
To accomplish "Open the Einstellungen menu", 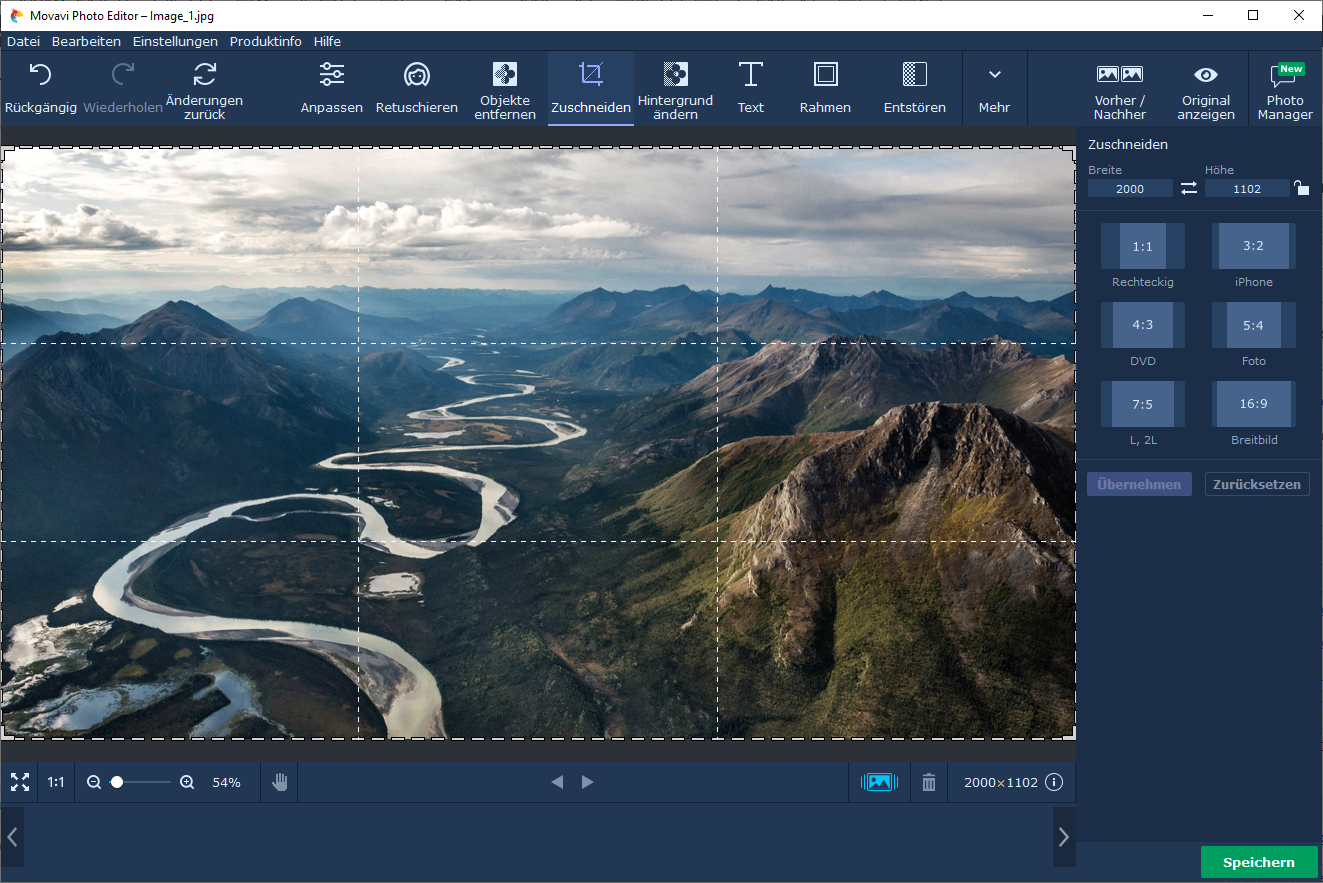I will coord(175,42).
